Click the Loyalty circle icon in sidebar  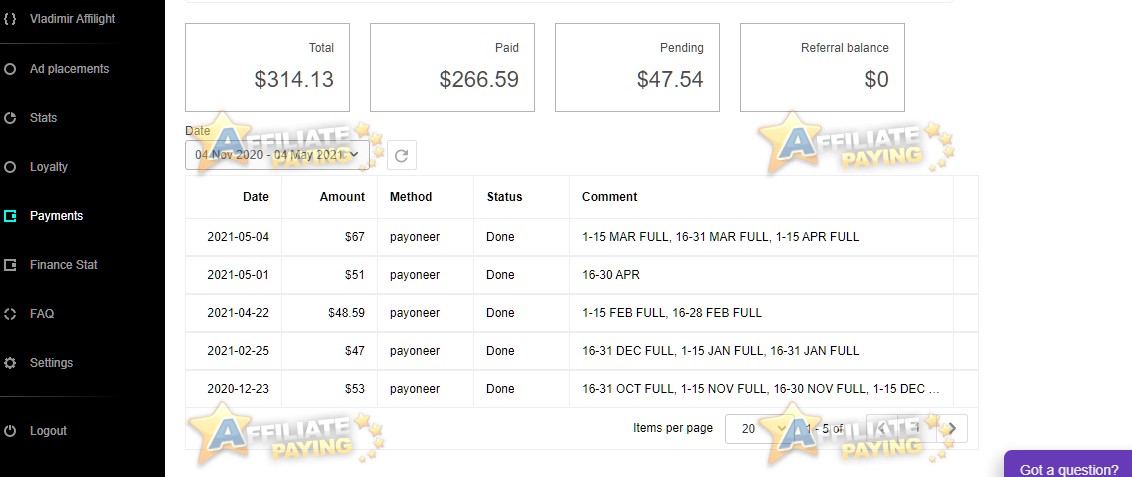pos(9,167)
